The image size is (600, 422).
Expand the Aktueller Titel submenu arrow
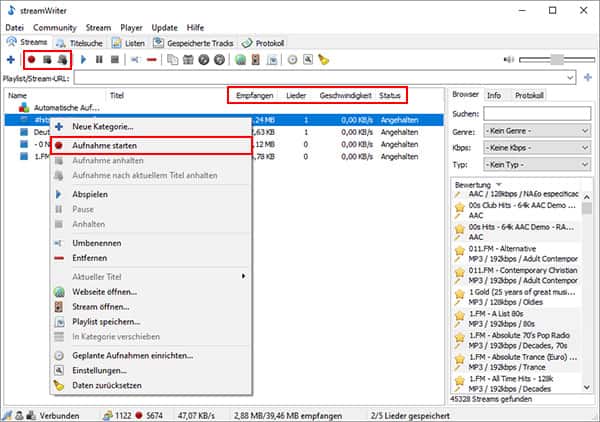(x=243, y=276)
